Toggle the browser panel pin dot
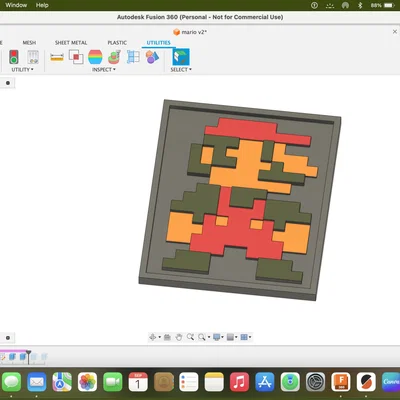This screenshot has width=400, height=400. (8, 83)
